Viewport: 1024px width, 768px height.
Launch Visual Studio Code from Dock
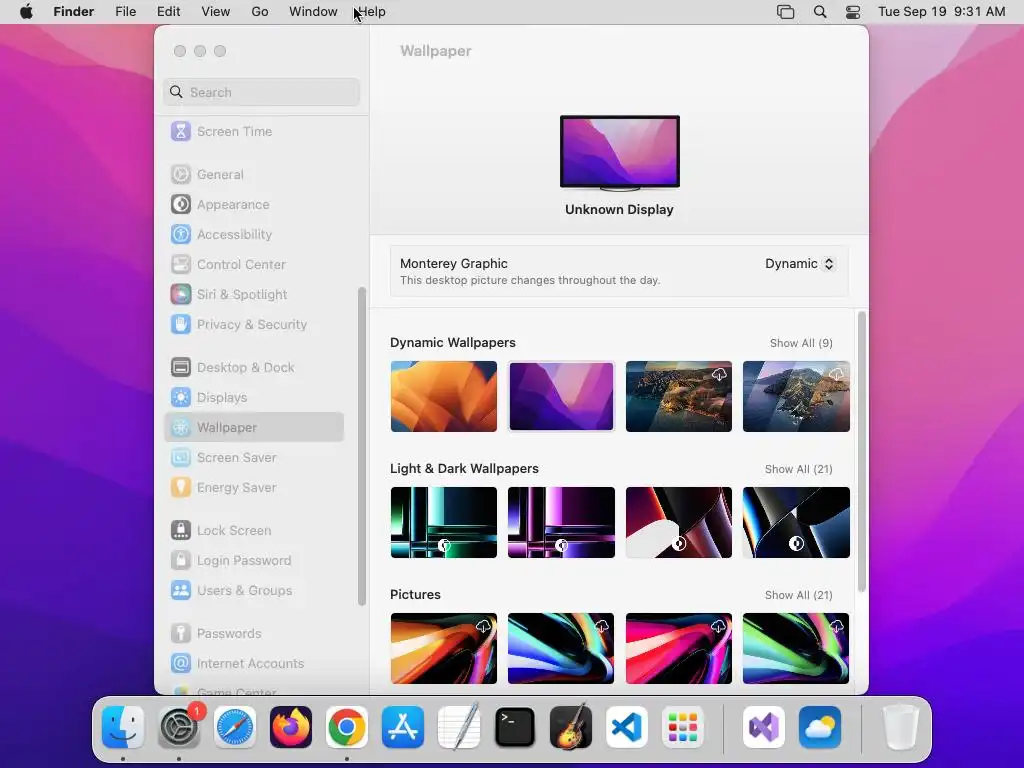tap(627, 727)
